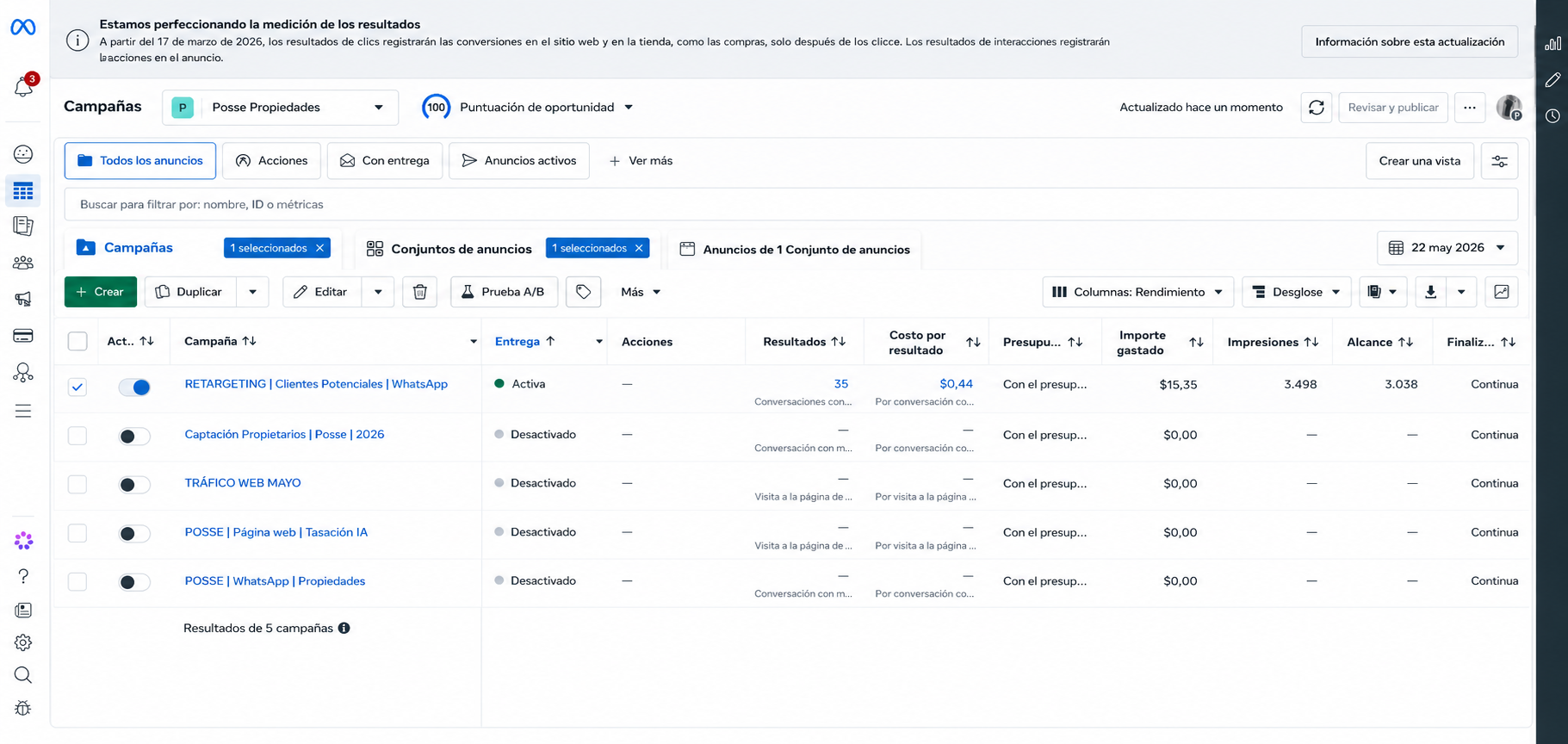Viewport: 1568px width, 744px height.
Task: Switch to the Anuncios activos tab
Action: click(519, 161)
